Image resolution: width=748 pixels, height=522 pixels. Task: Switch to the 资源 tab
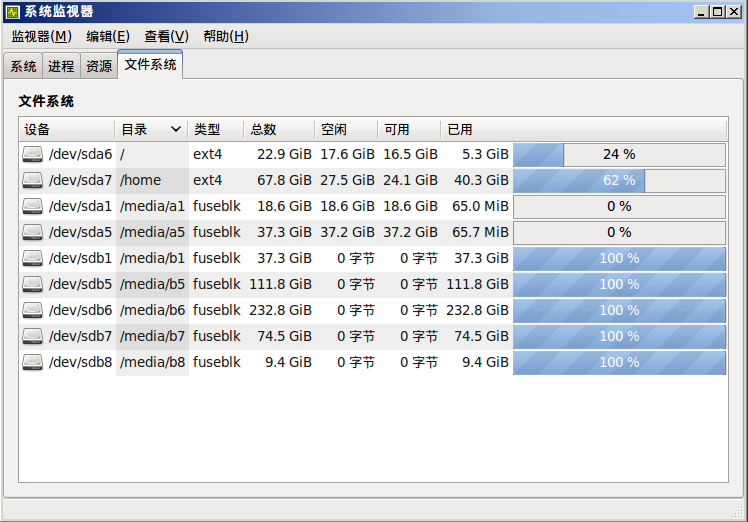pos(99,66)
